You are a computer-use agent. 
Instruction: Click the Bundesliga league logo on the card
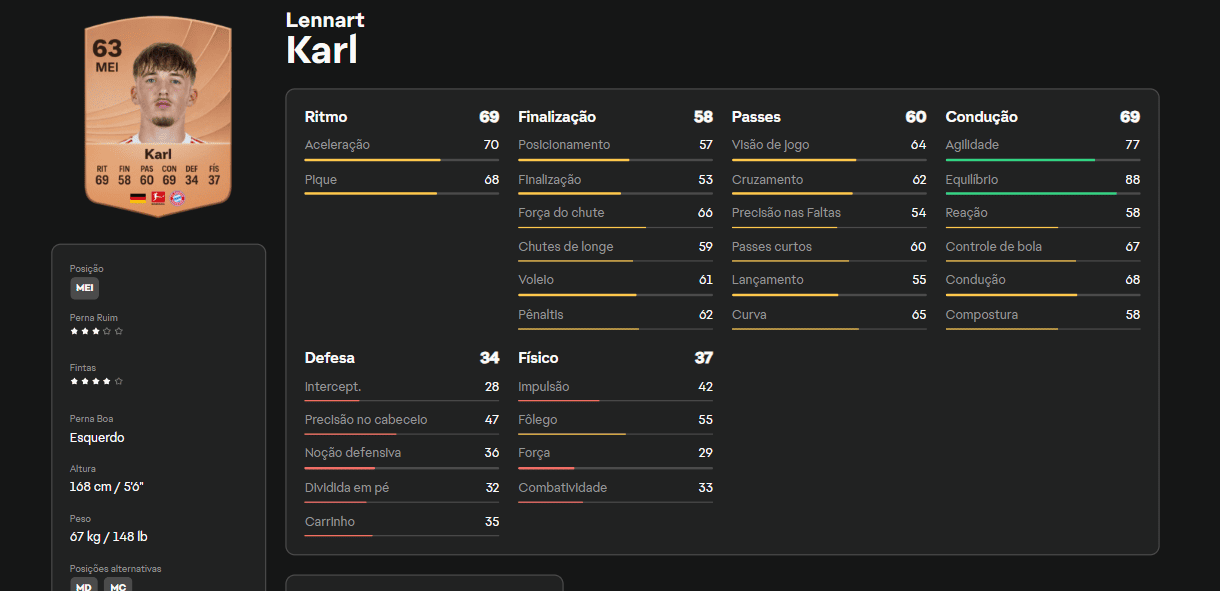coord(158,198)
